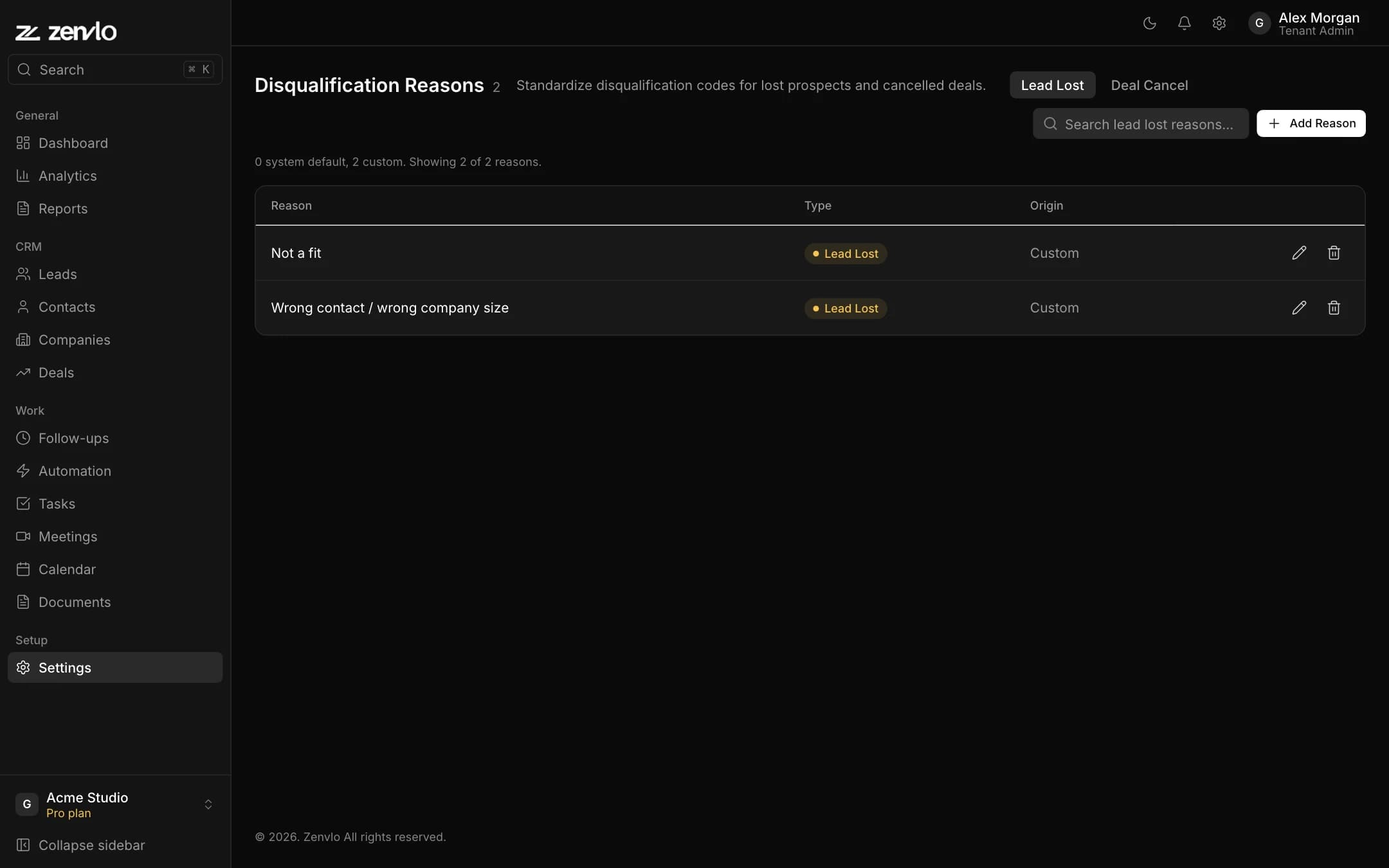Screen dimensions: 1389x868
Task: Click the Zenvlo logo
Action: (x=66, y=31)
